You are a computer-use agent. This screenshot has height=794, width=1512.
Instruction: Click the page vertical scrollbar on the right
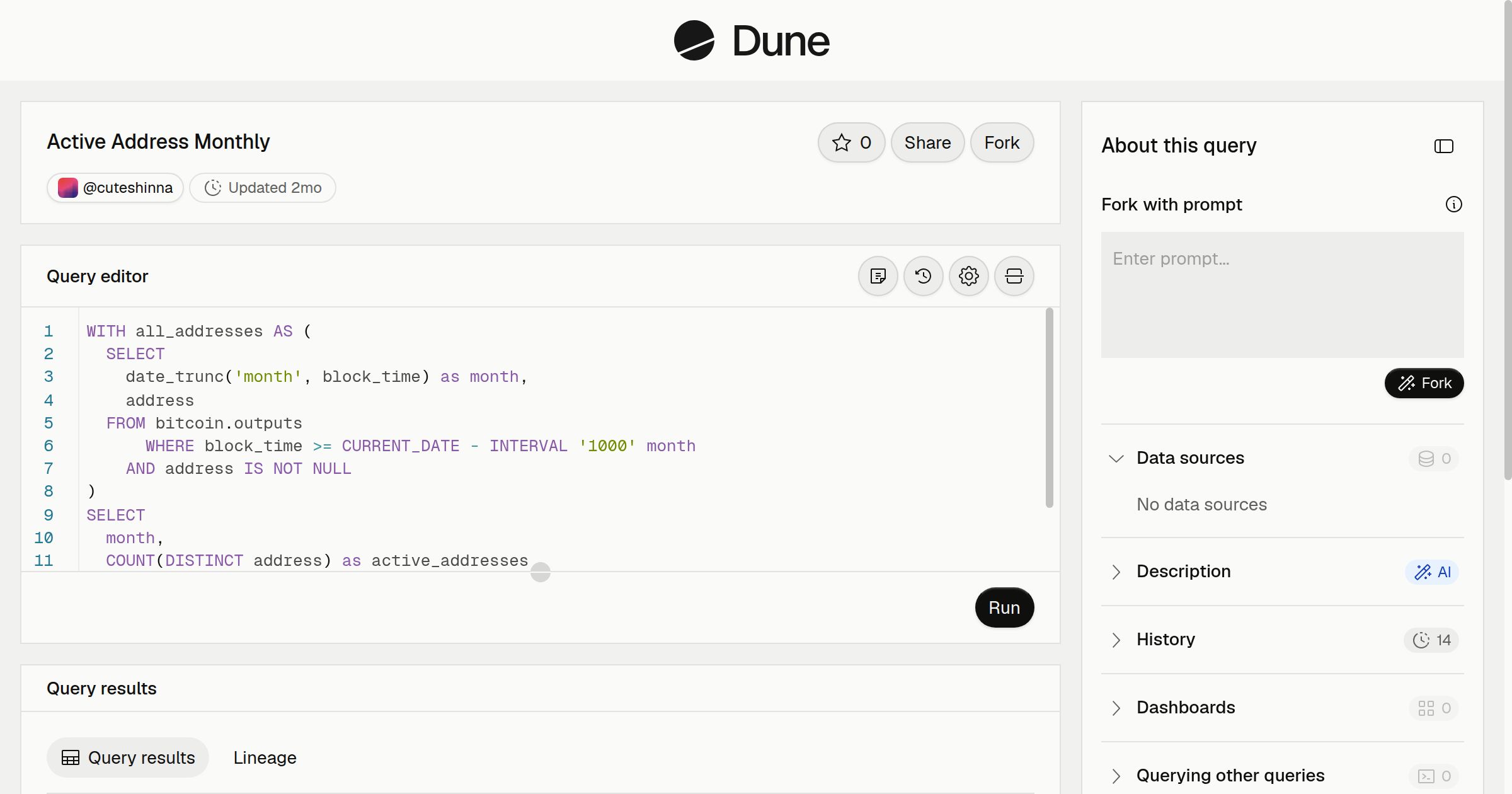(1508, 239)
